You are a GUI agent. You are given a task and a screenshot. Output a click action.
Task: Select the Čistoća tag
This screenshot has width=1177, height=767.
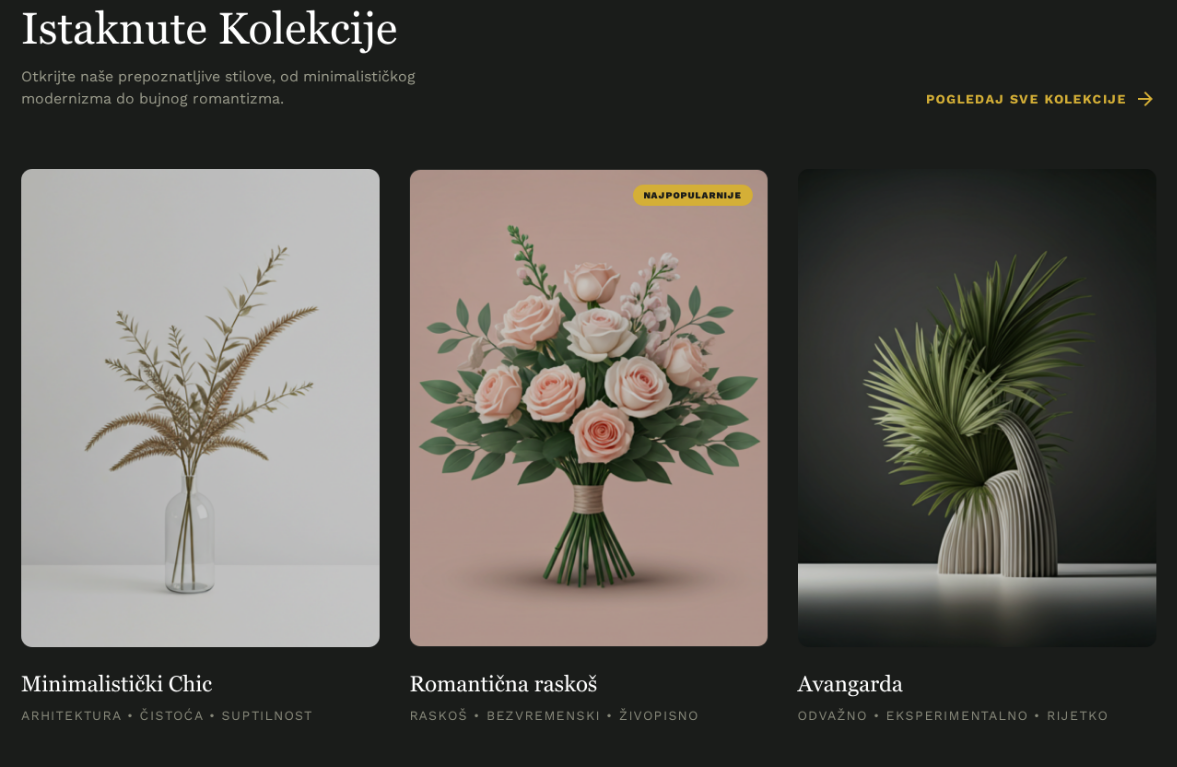pyautogui.click(x=171, y=716)
